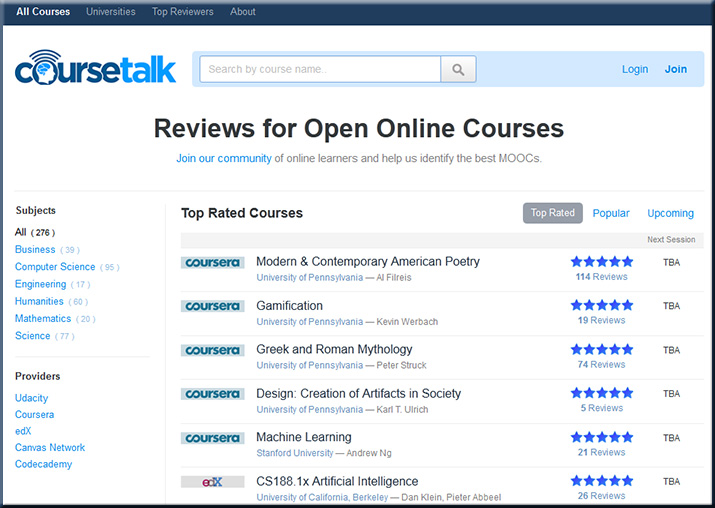Open the 114 Reviews link
The image size is (715, 508).
(x=601, y=277)
